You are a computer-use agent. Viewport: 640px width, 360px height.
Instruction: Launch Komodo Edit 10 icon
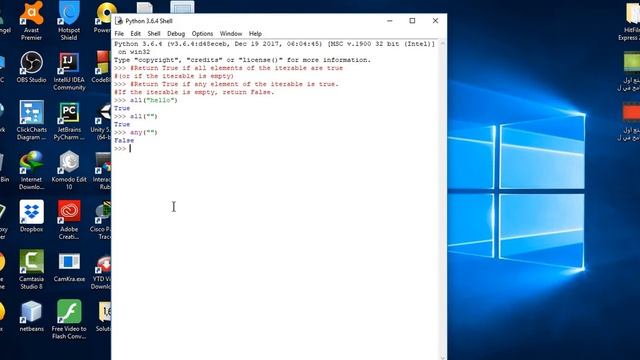(x=69, y=171)
